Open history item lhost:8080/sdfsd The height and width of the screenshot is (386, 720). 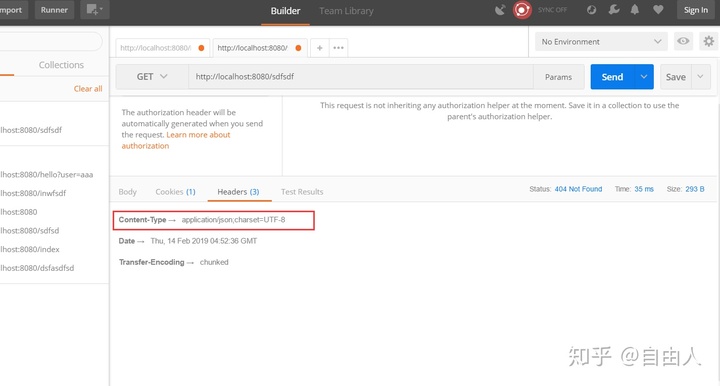click(29, 230)
